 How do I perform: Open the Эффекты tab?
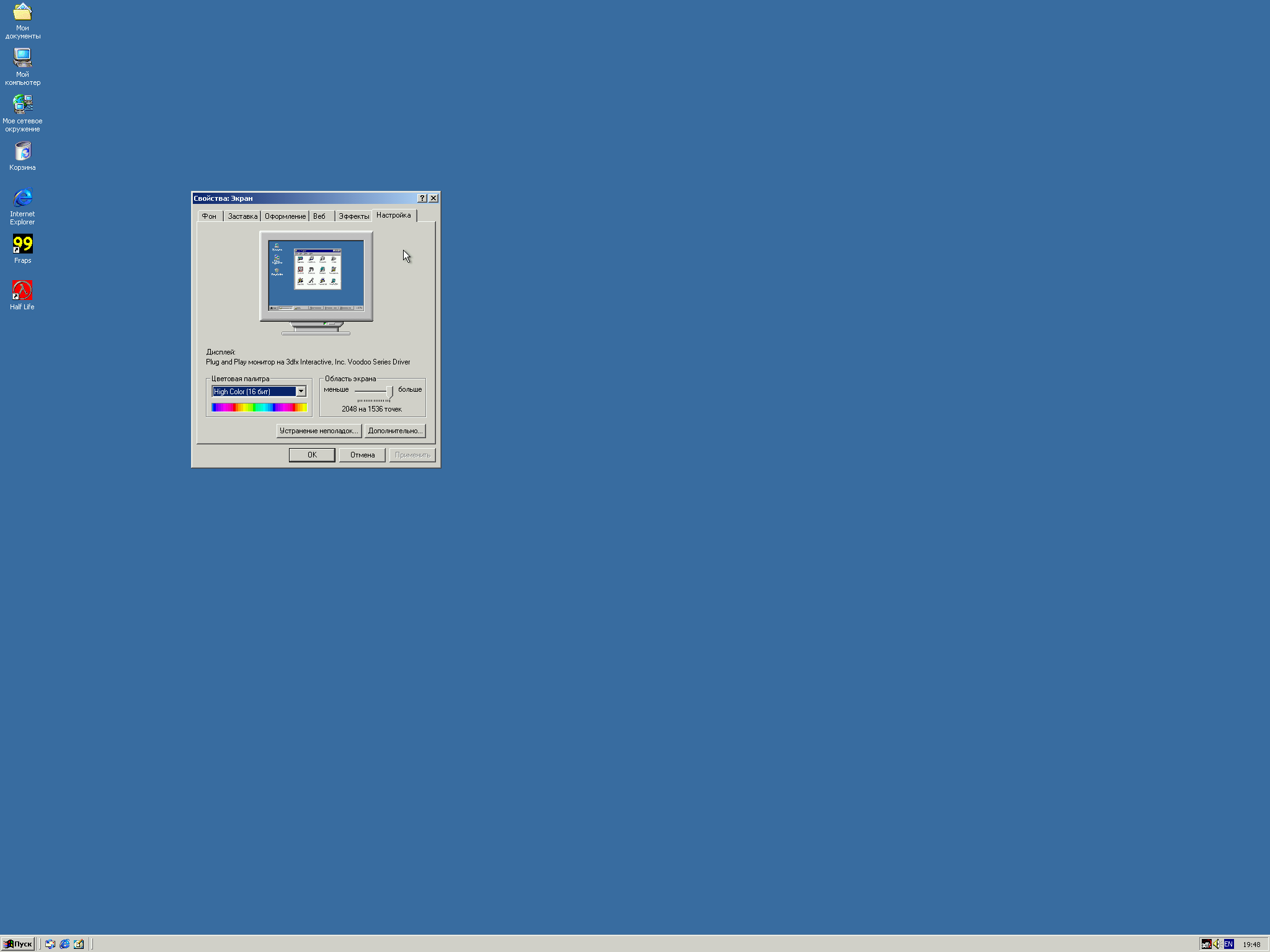[x=353, y=216]
